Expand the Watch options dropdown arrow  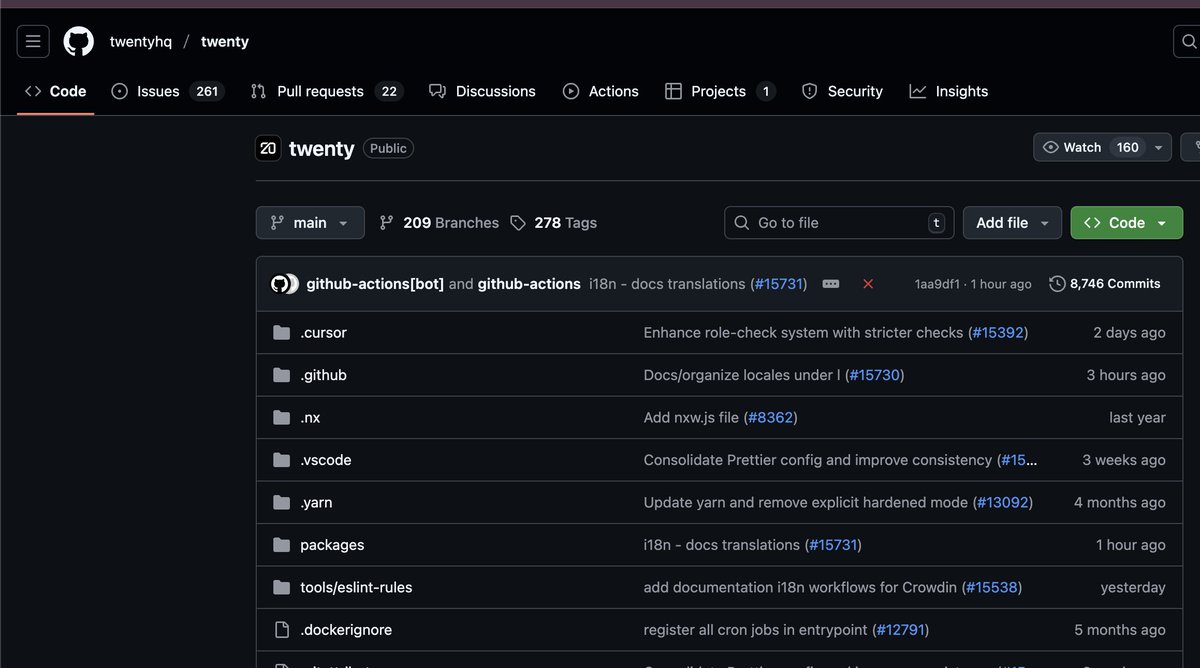pos(1159,147)
